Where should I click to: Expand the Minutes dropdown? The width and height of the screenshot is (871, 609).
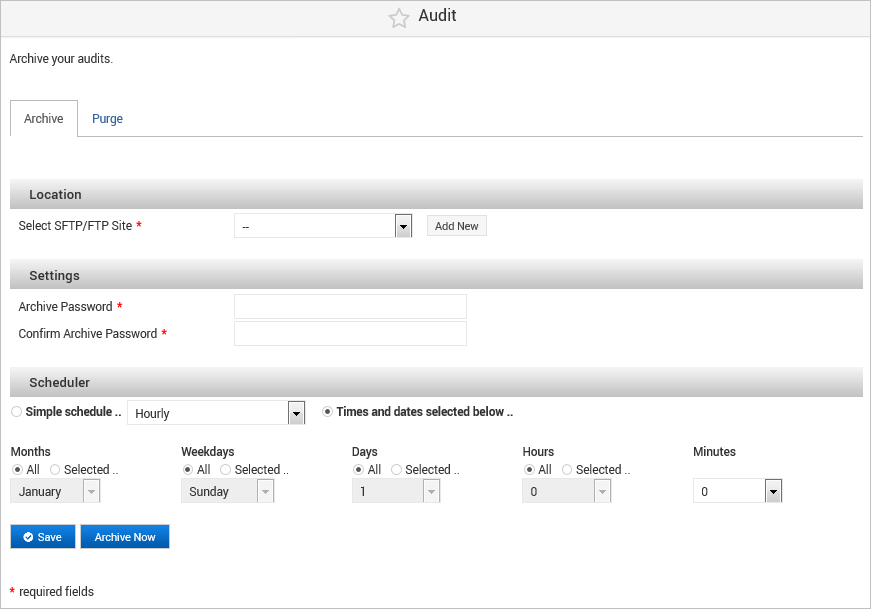click(772, 490)
